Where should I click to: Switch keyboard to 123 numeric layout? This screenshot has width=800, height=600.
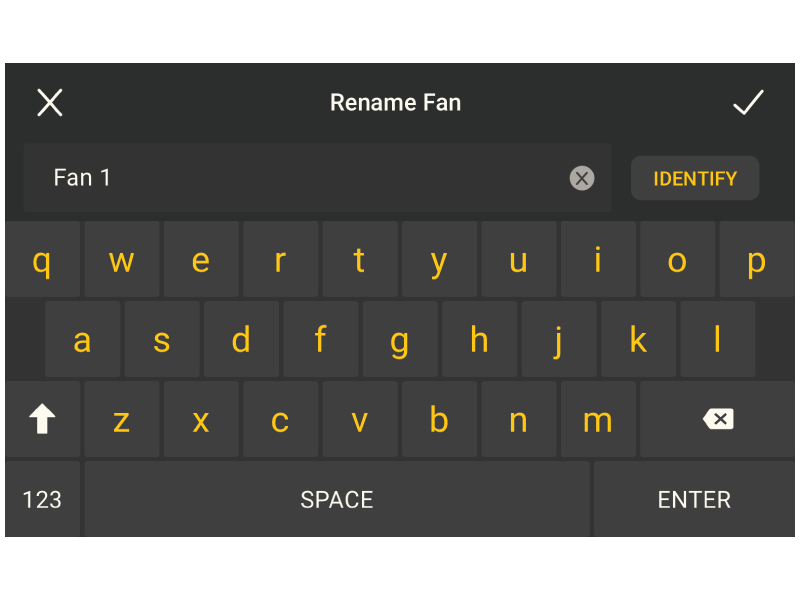42,500
